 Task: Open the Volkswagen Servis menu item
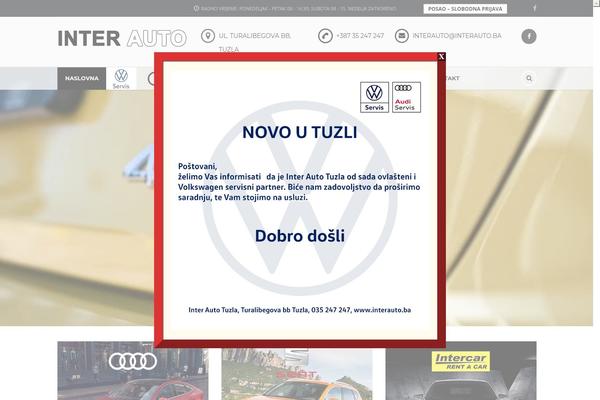coord(121,79)
